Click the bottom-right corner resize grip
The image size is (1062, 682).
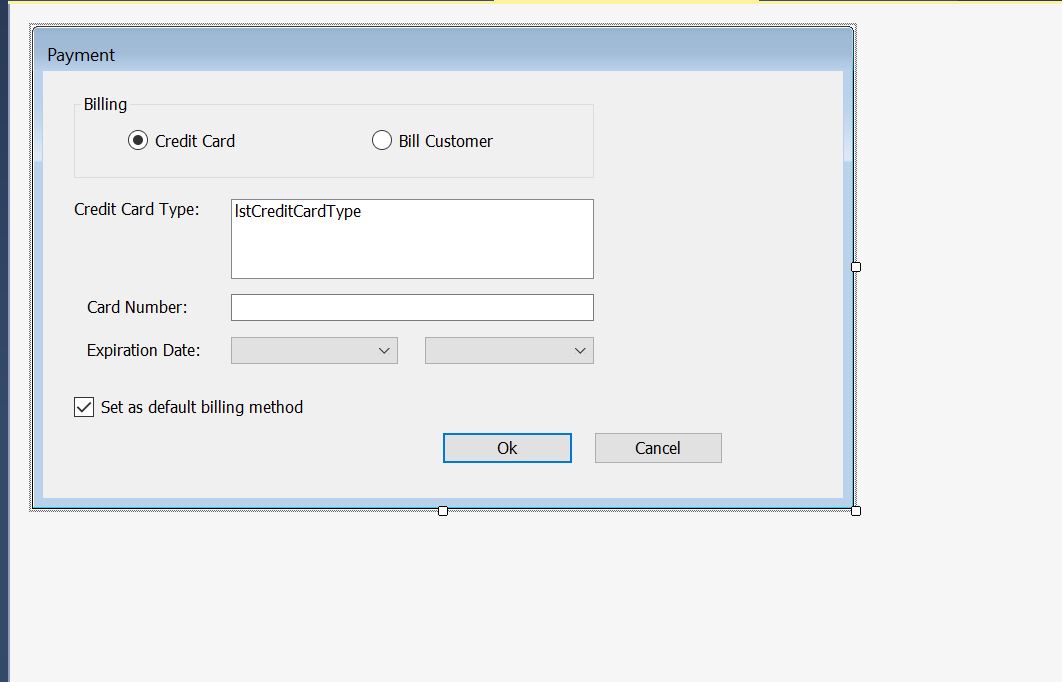point(855,510)
